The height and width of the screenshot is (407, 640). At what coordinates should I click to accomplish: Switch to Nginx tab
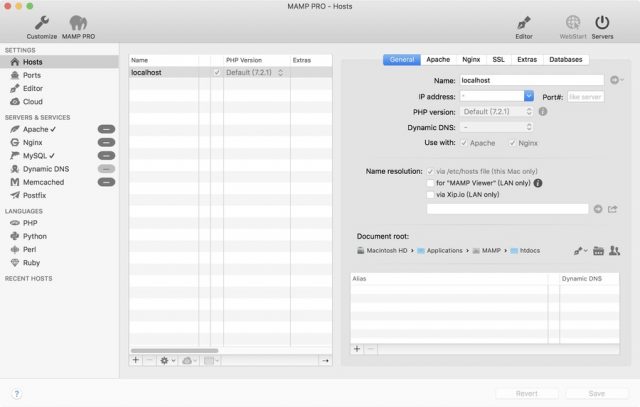pos(471,60)
